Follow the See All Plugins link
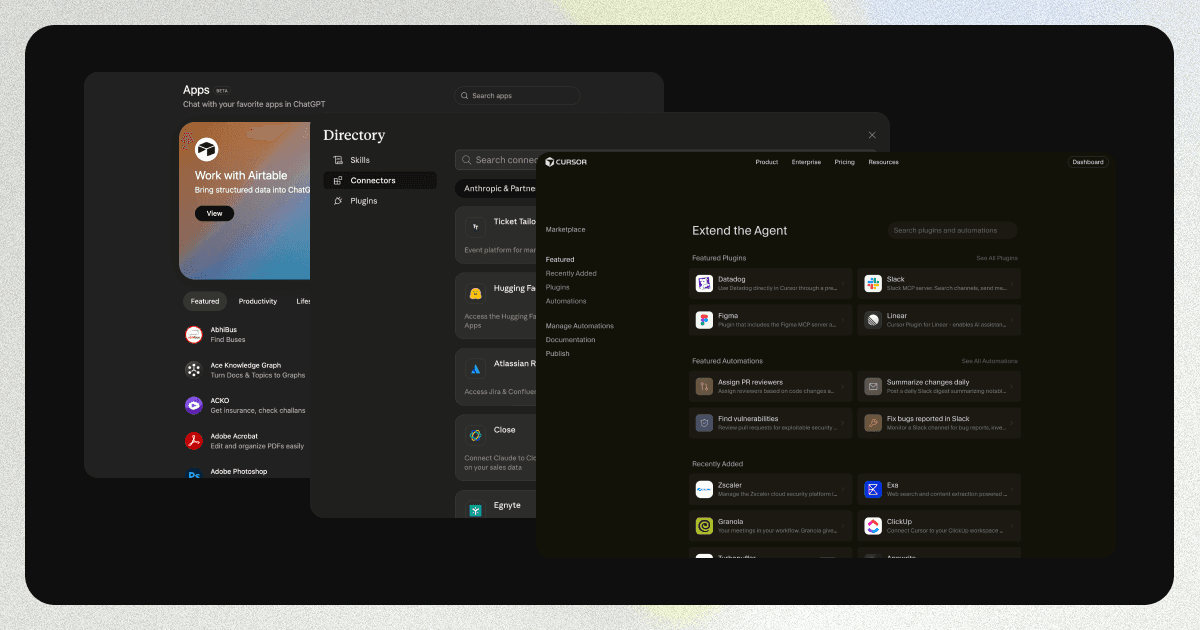Screen dimensions: 1200x630 (997, 258)
